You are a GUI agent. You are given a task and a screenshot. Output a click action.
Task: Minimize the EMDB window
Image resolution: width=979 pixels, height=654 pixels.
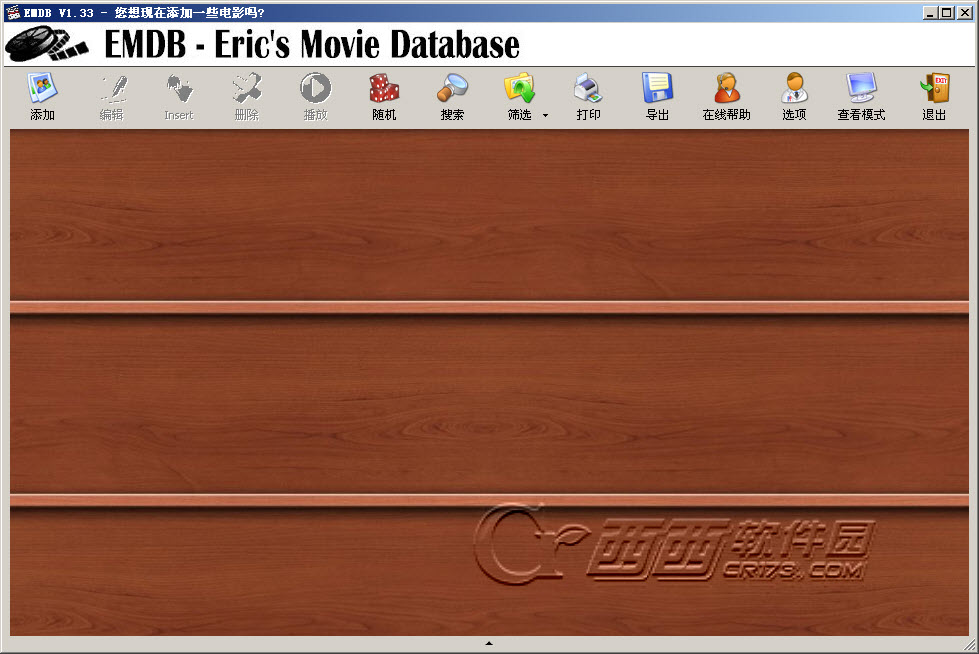pos(930,12)
